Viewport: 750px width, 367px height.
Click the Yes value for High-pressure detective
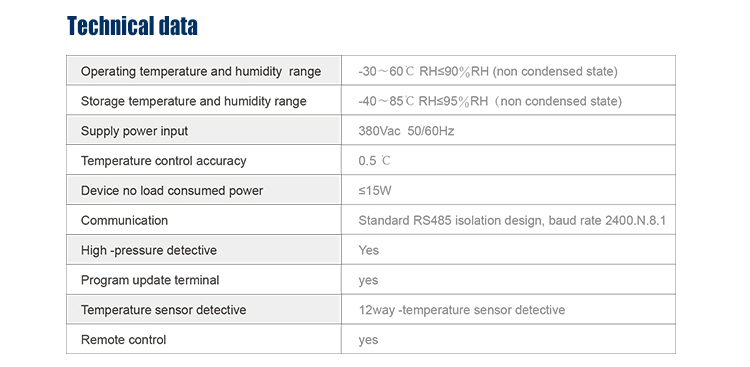368,250
